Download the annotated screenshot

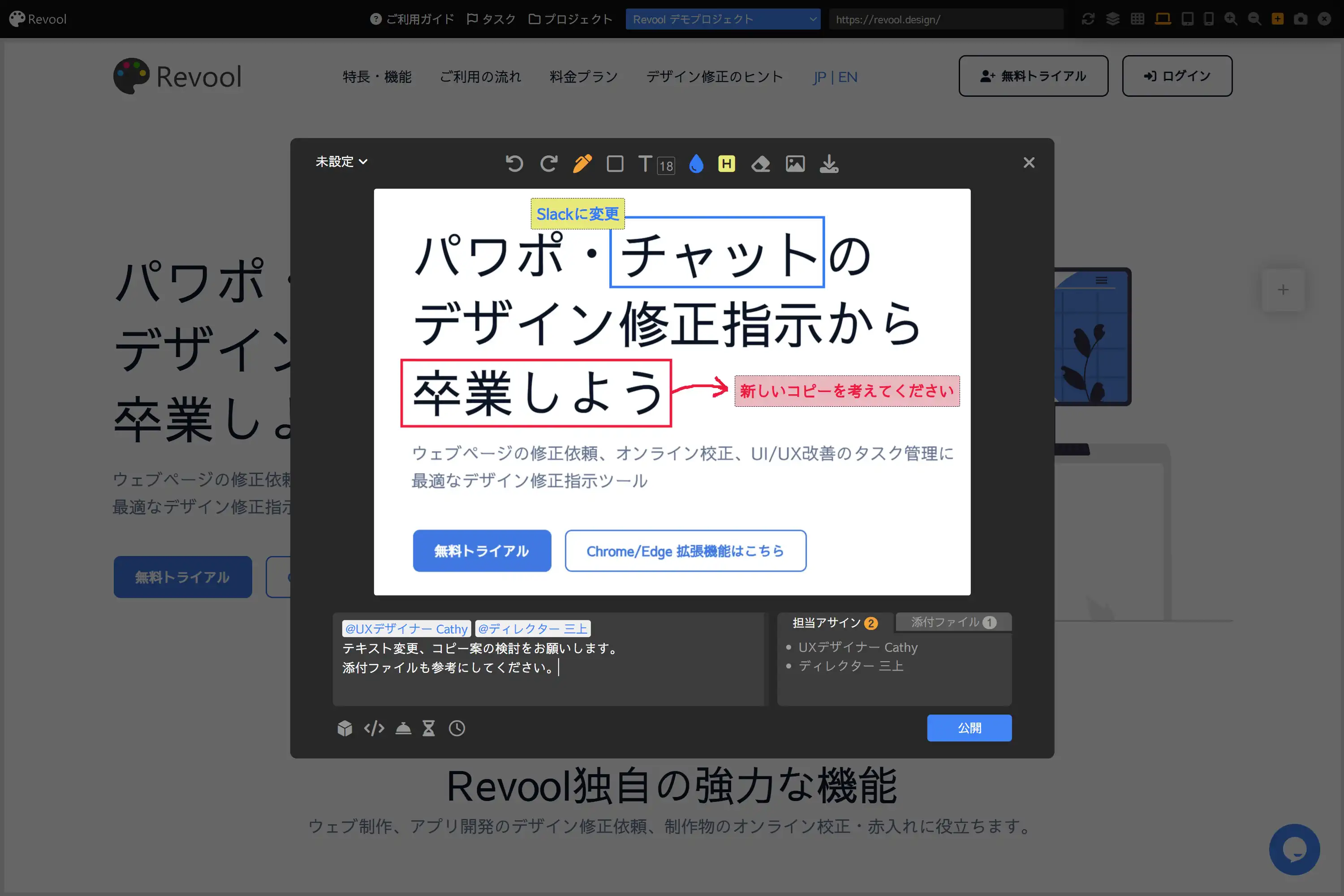coord(829,164)
